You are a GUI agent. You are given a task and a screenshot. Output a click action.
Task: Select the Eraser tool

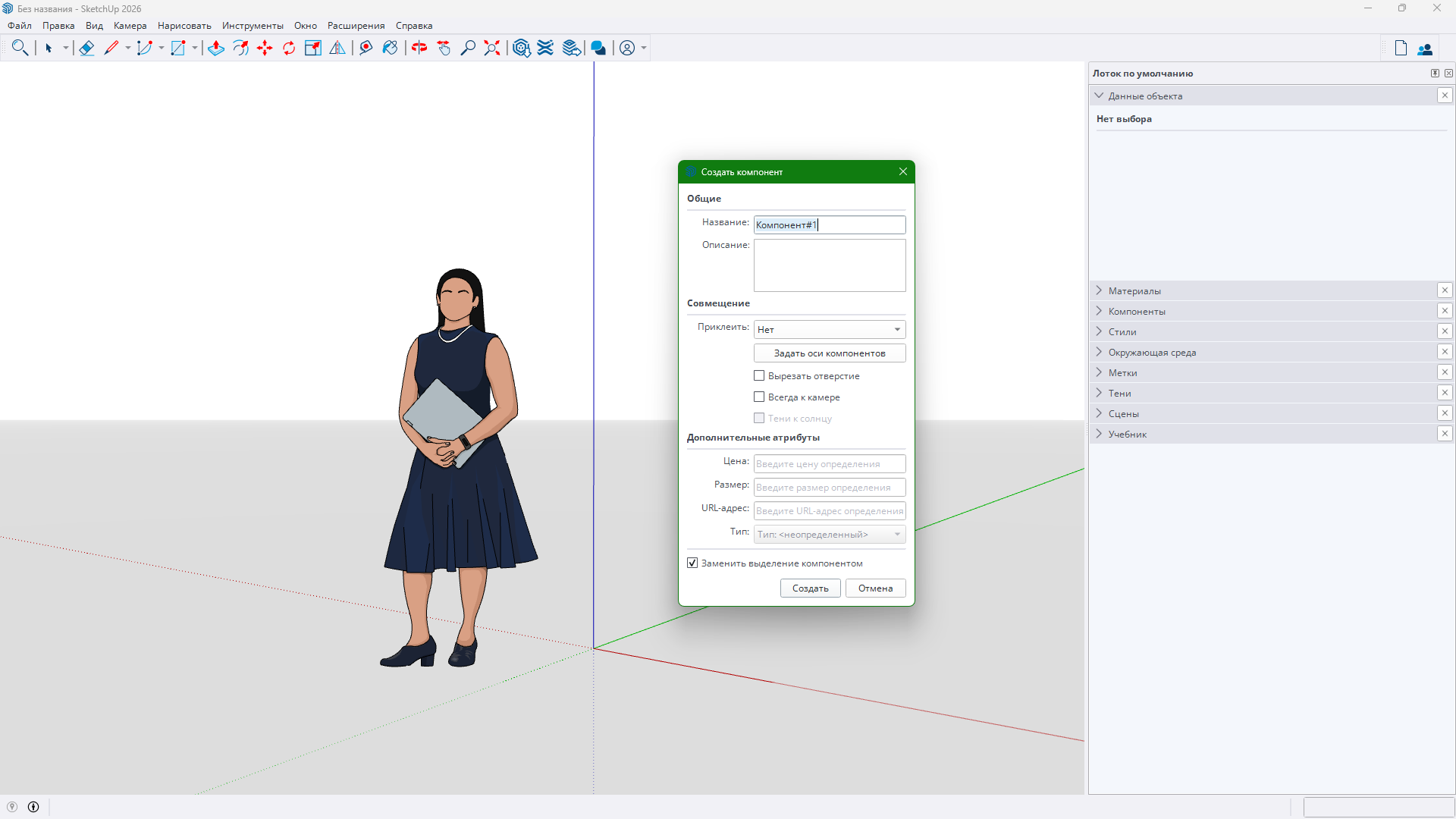click(x=86, y=48)
